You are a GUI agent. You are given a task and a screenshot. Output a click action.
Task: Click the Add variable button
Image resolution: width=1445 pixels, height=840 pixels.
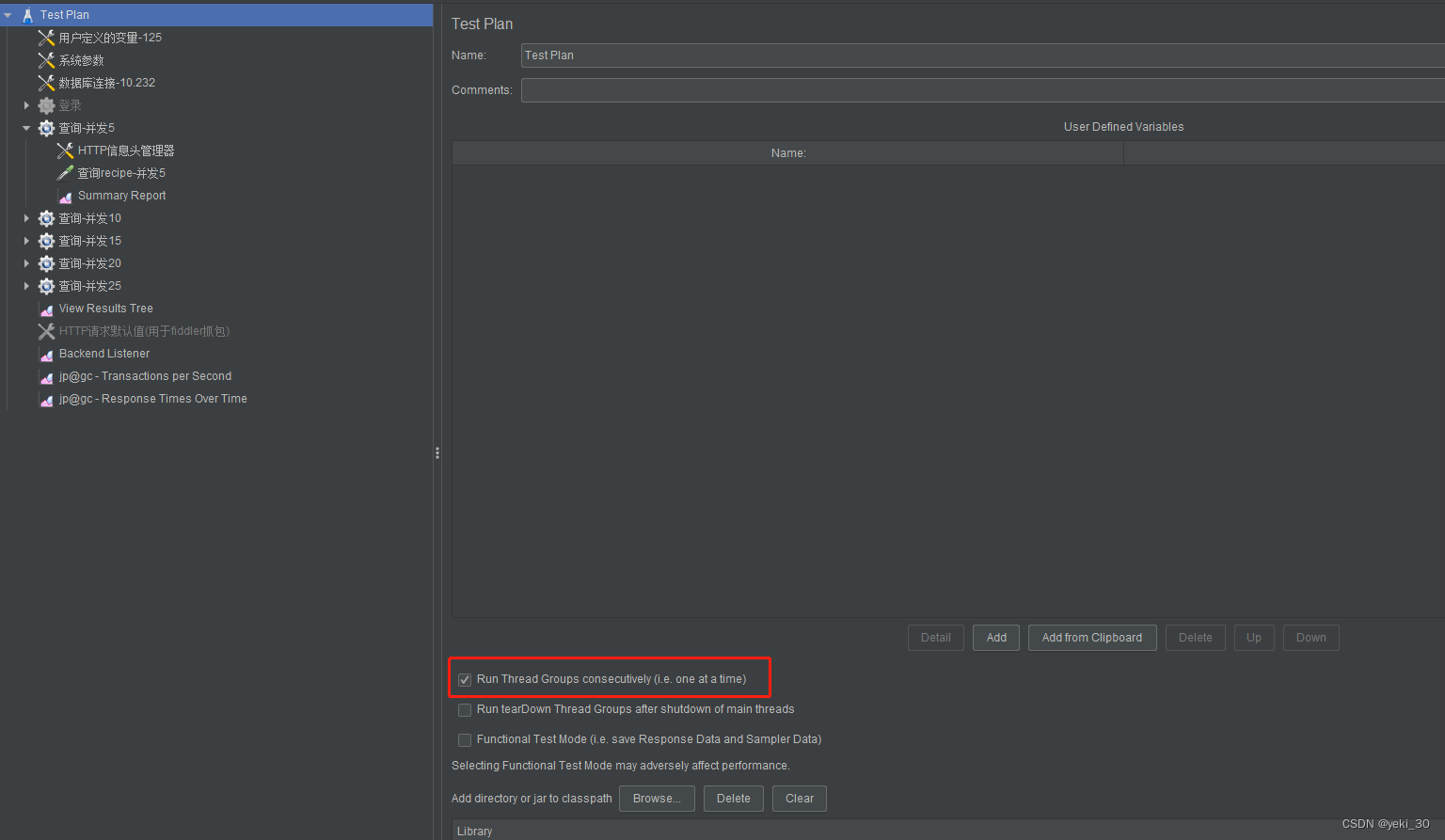point(996,638)
